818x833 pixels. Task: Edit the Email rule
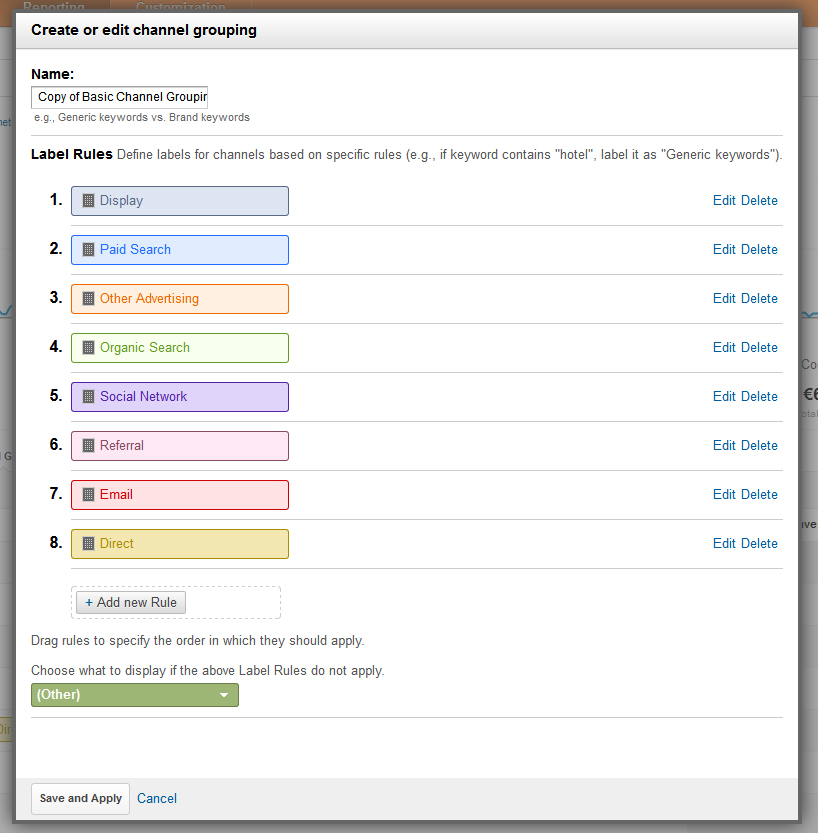coord(724,495)
